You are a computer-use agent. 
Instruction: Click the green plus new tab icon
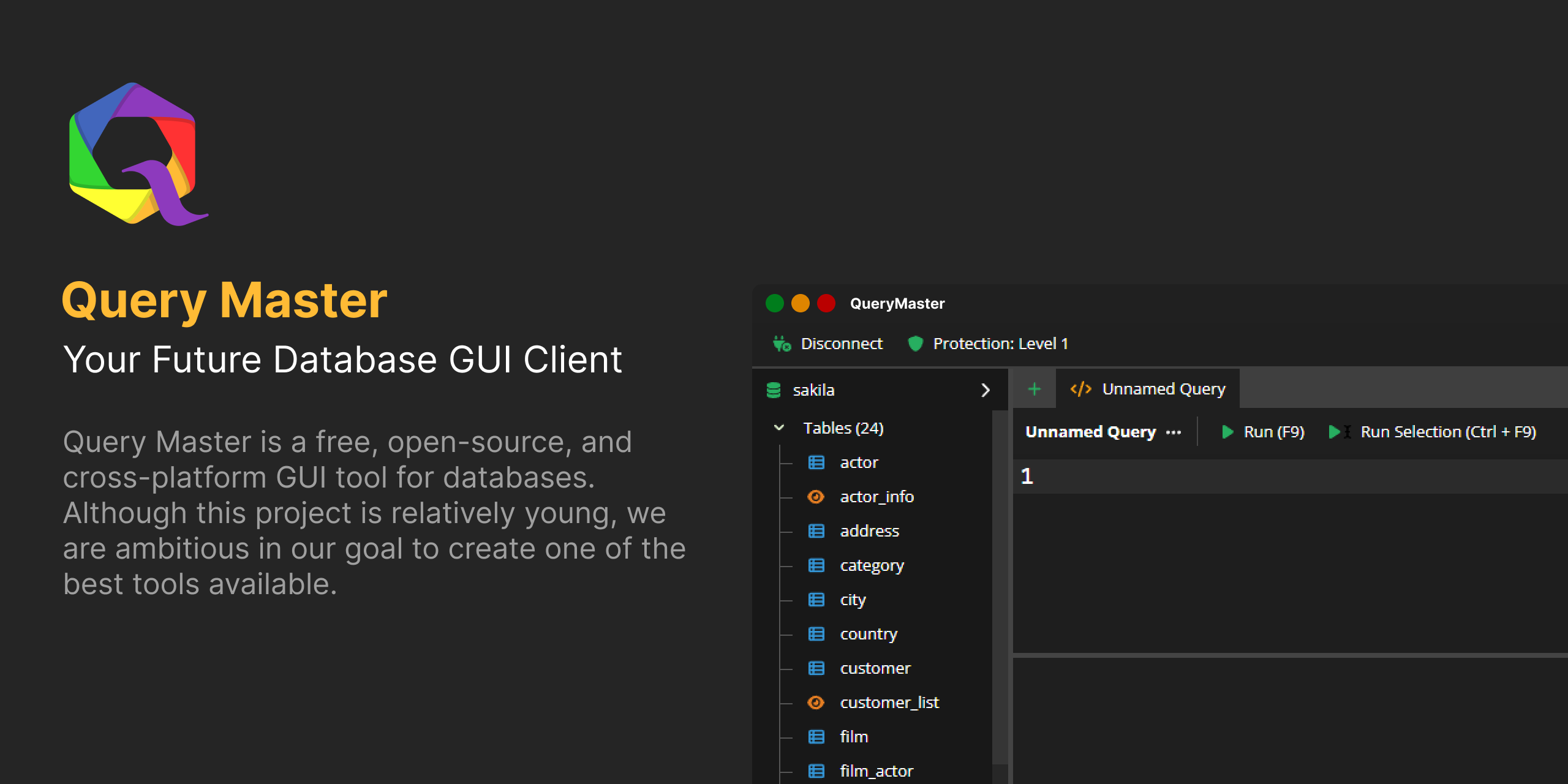tap(1034, 389)
